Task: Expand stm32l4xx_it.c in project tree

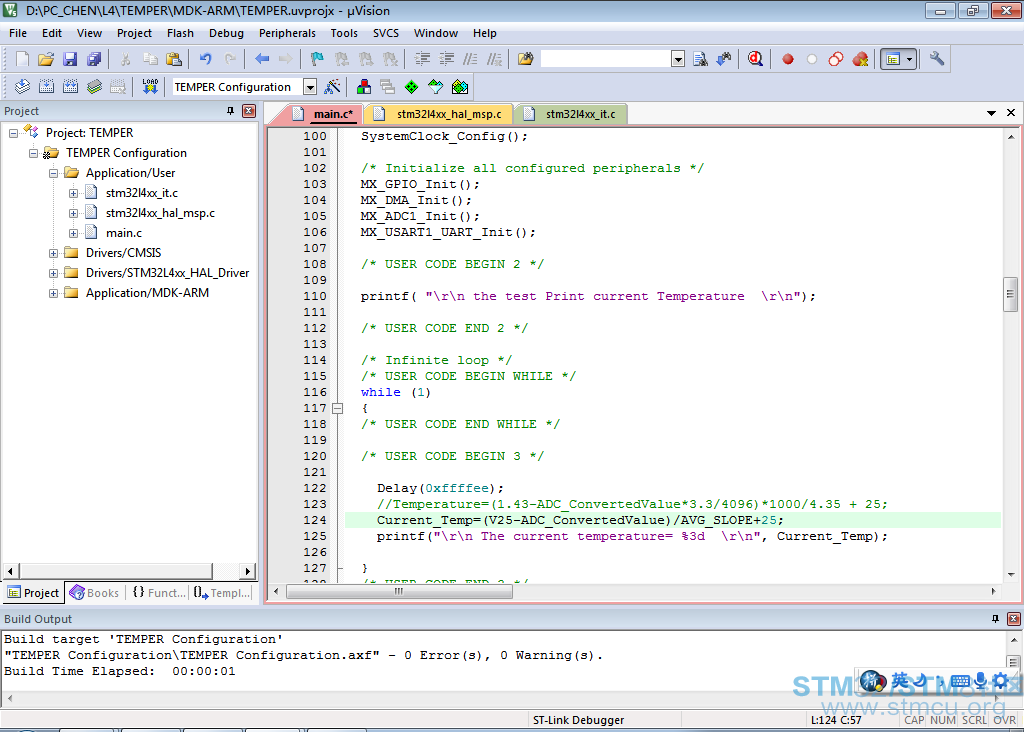Action: [74, 193]
